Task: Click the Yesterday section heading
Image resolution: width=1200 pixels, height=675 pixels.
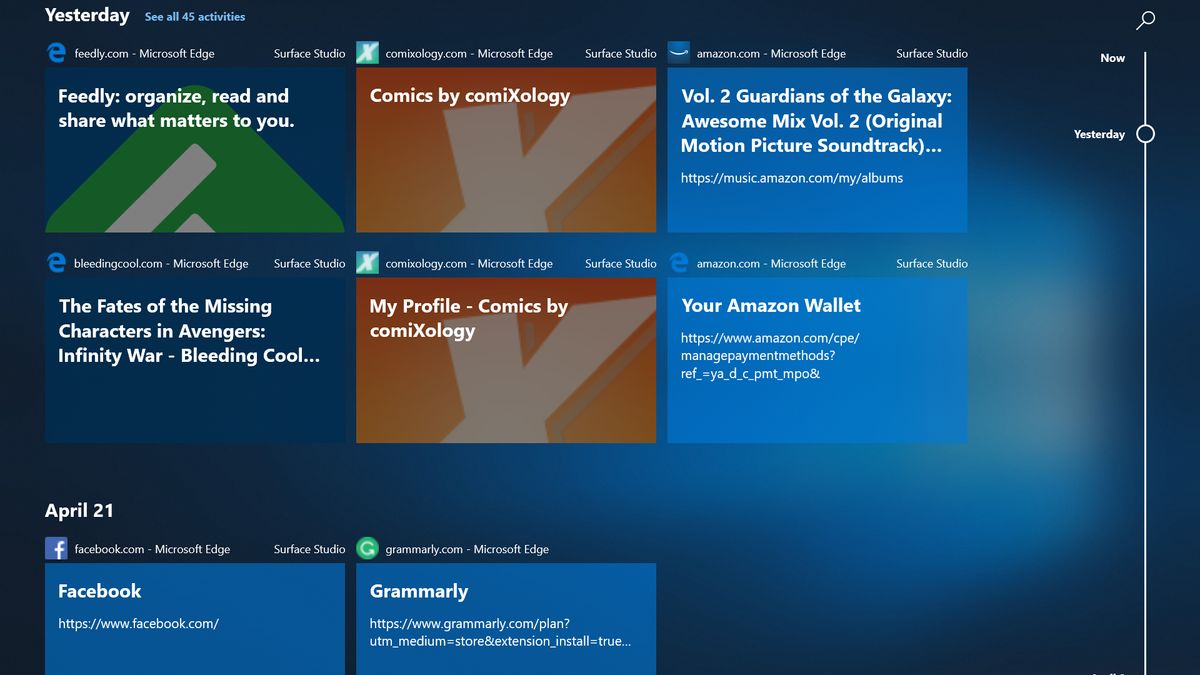Action: [87, 15]
